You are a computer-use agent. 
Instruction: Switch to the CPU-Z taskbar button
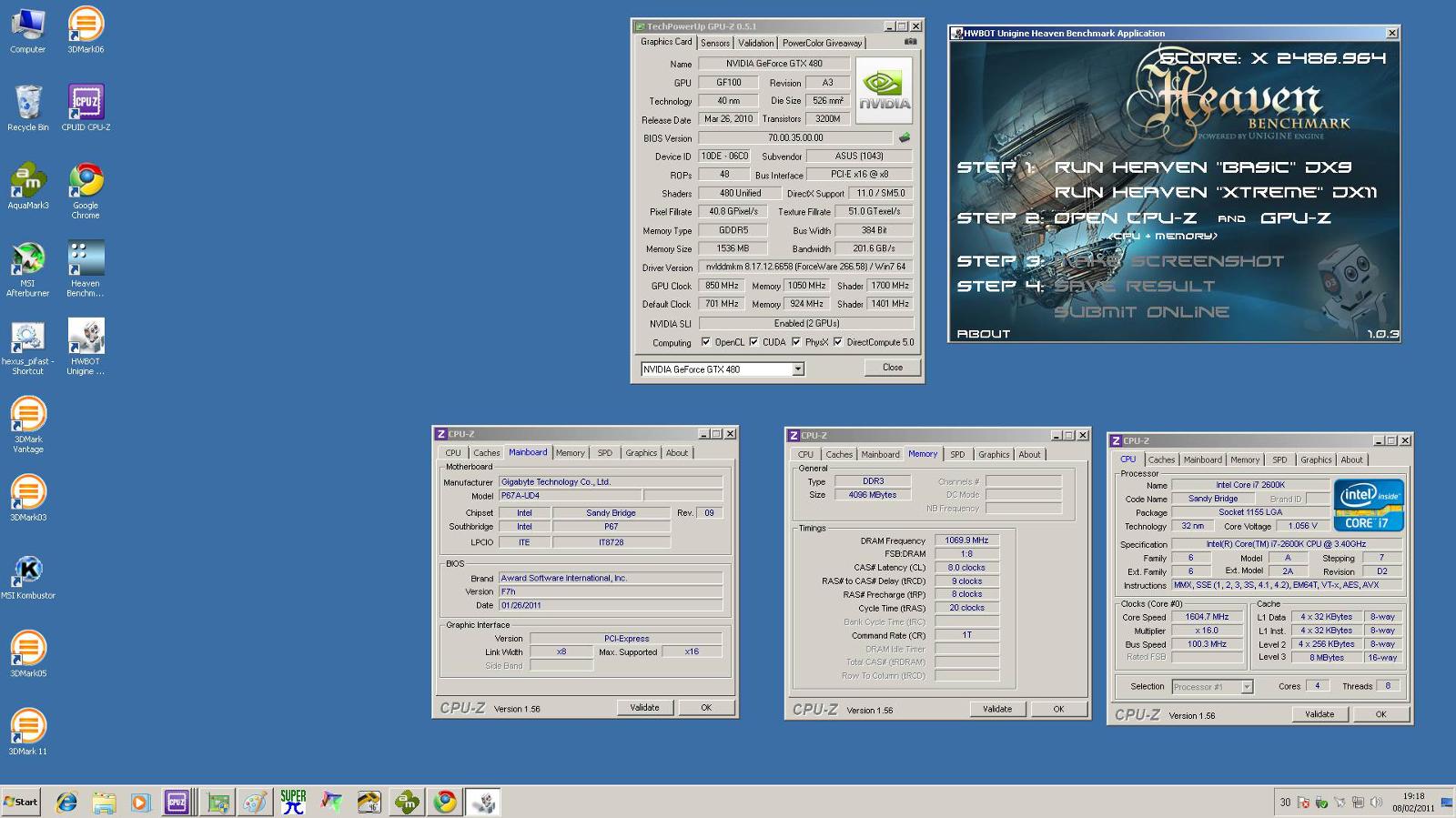[x=177, y=802]
